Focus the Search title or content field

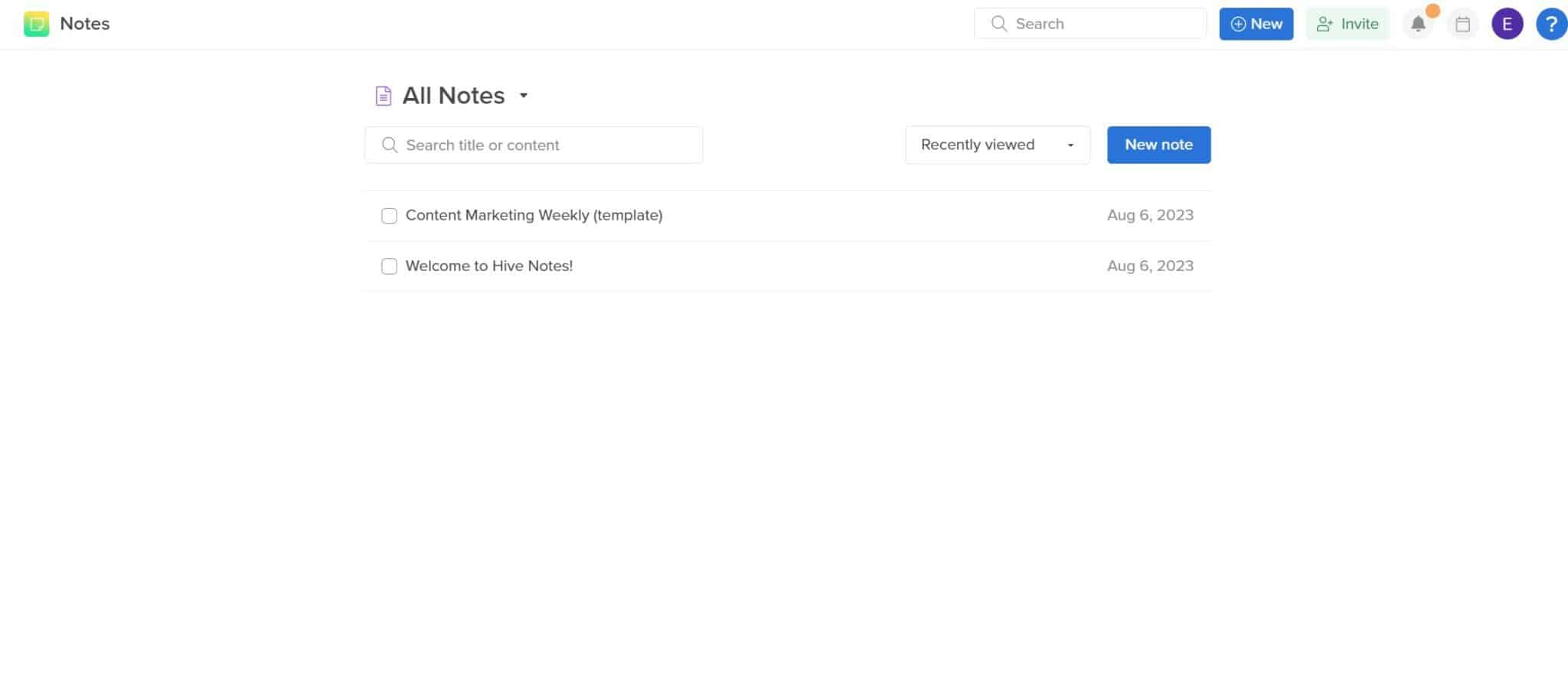(x=534, y=145)
